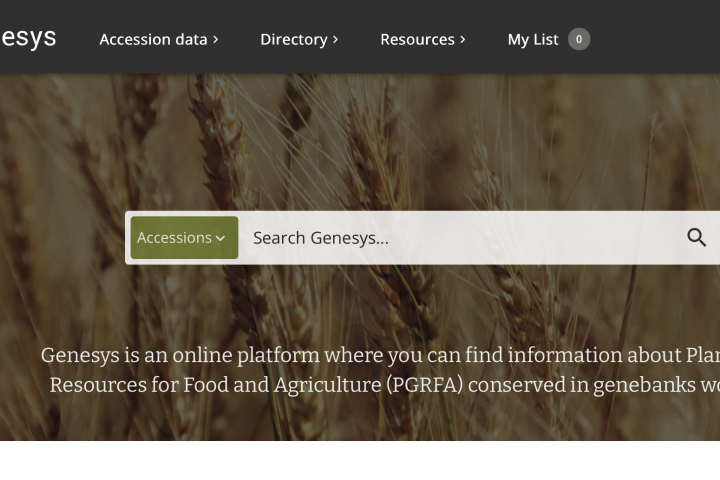Click the arrow beside Accession data
The image size is (720, 480).
tap(215, 39)
